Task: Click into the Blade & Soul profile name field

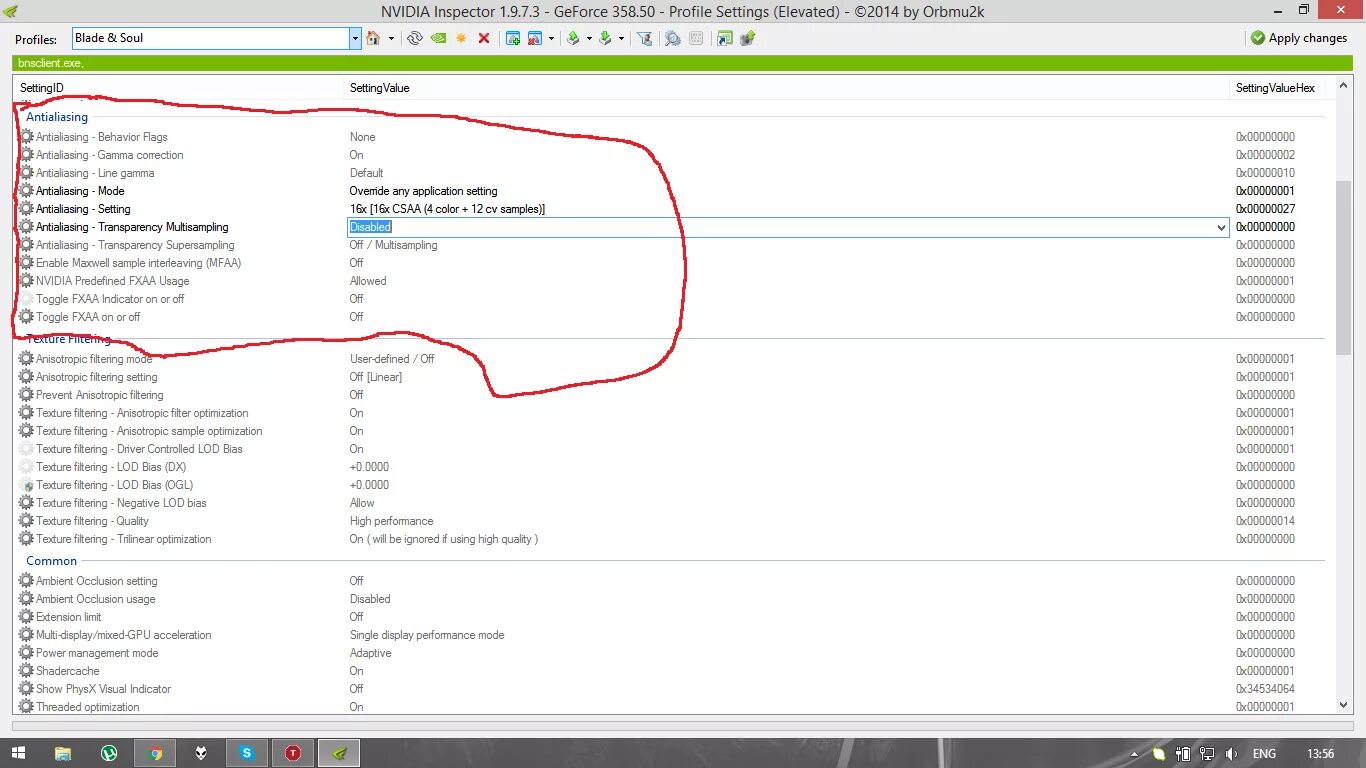Action: coord(210,38)
